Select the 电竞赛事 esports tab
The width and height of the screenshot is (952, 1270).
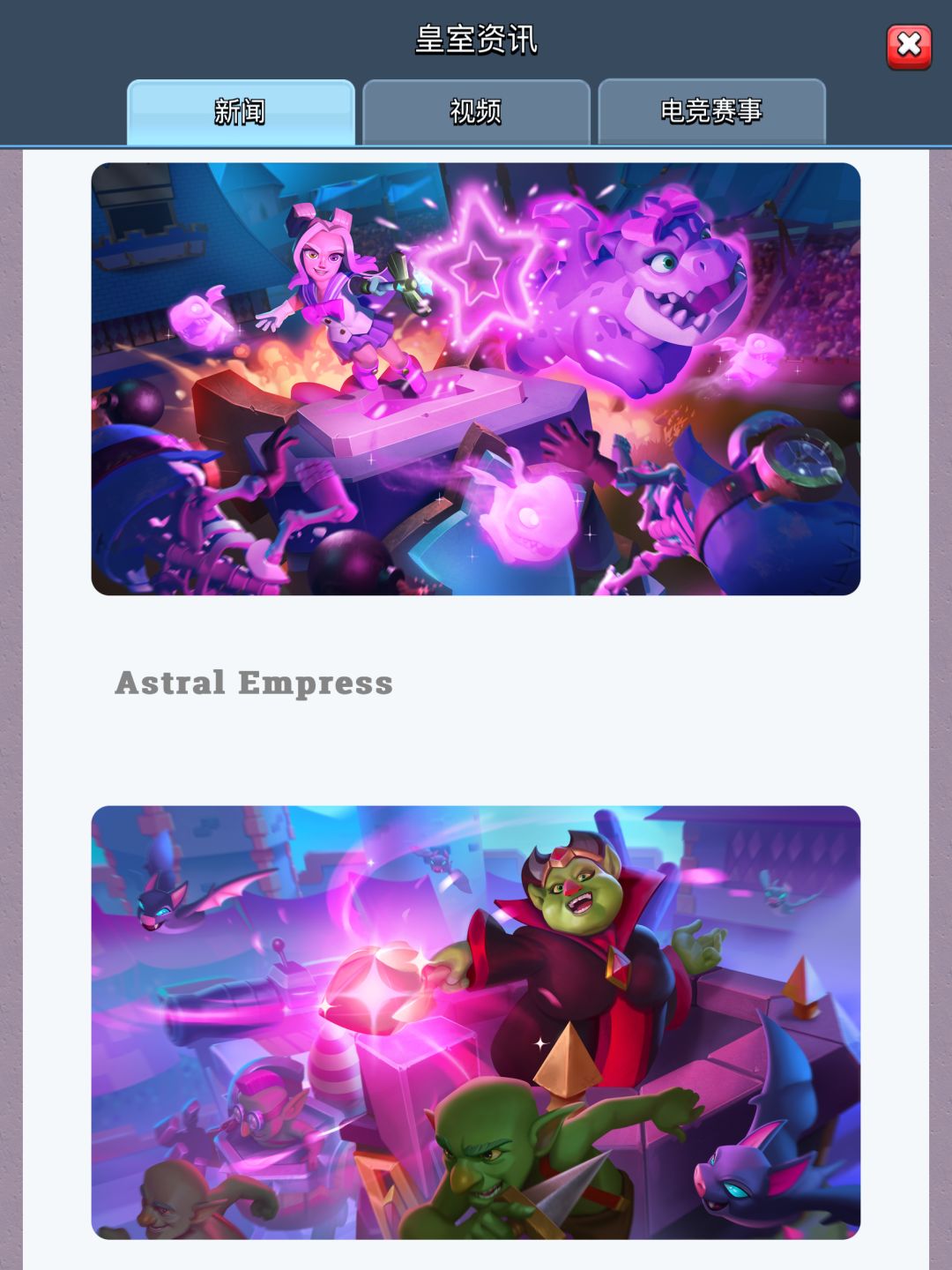point(711,112)
